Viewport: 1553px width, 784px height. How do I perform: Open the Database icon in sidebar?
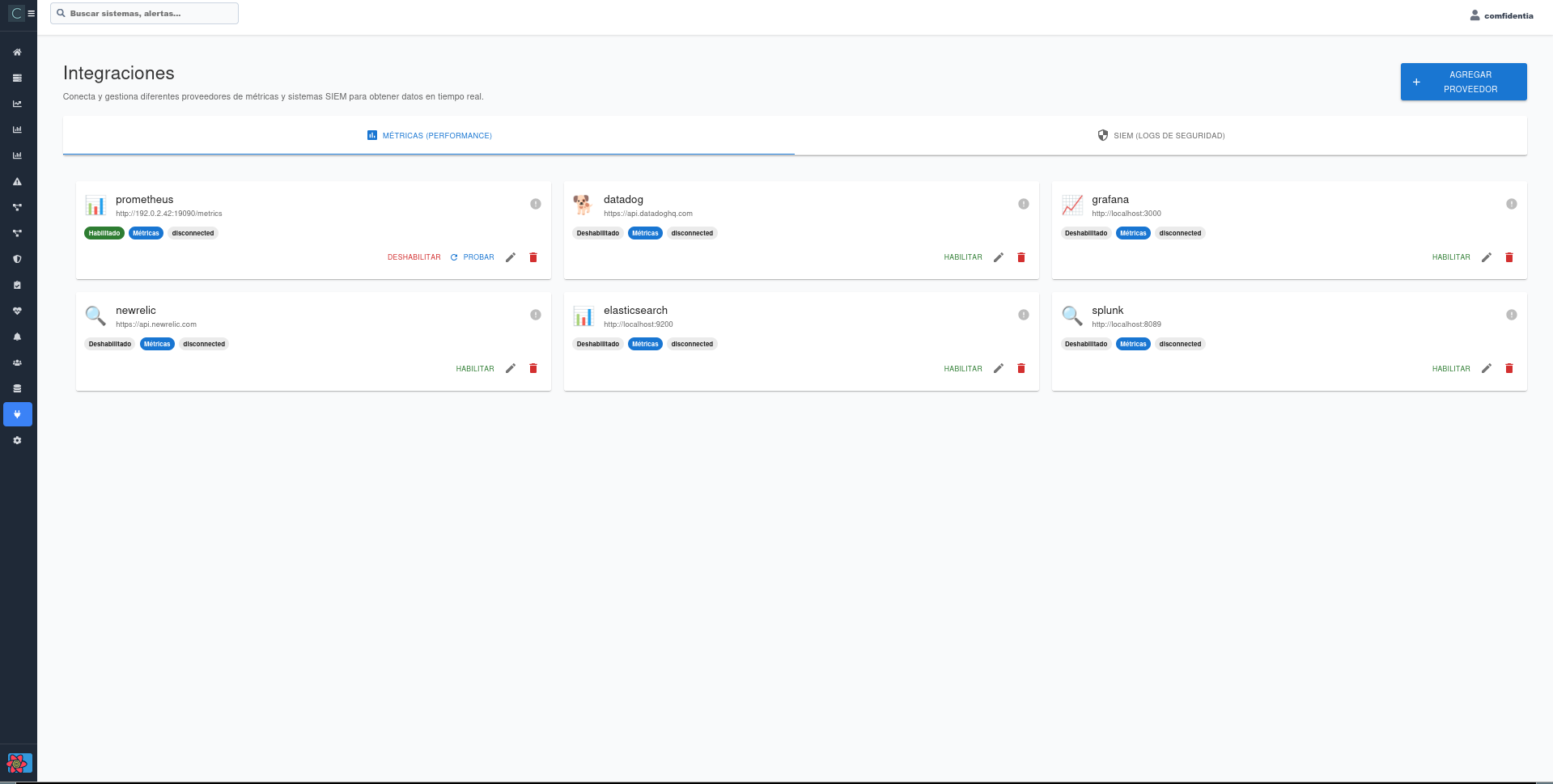(x=17, y=388)
